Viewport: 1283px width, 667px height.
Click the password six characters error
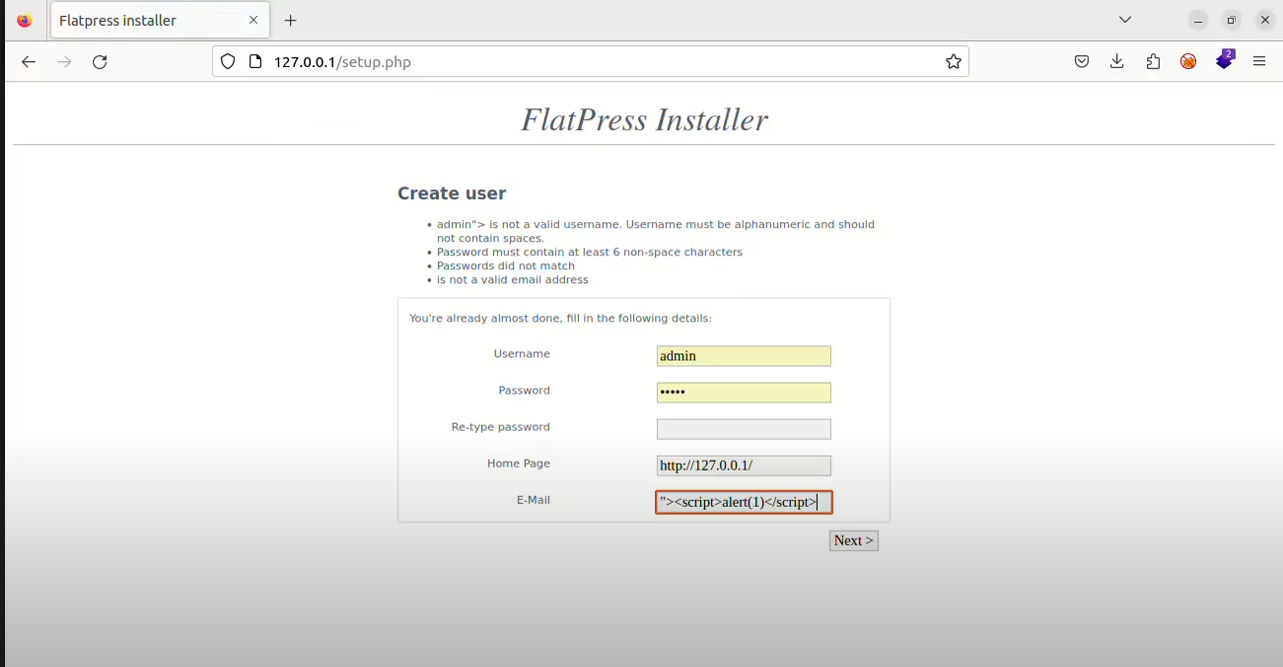pos(589,252)
